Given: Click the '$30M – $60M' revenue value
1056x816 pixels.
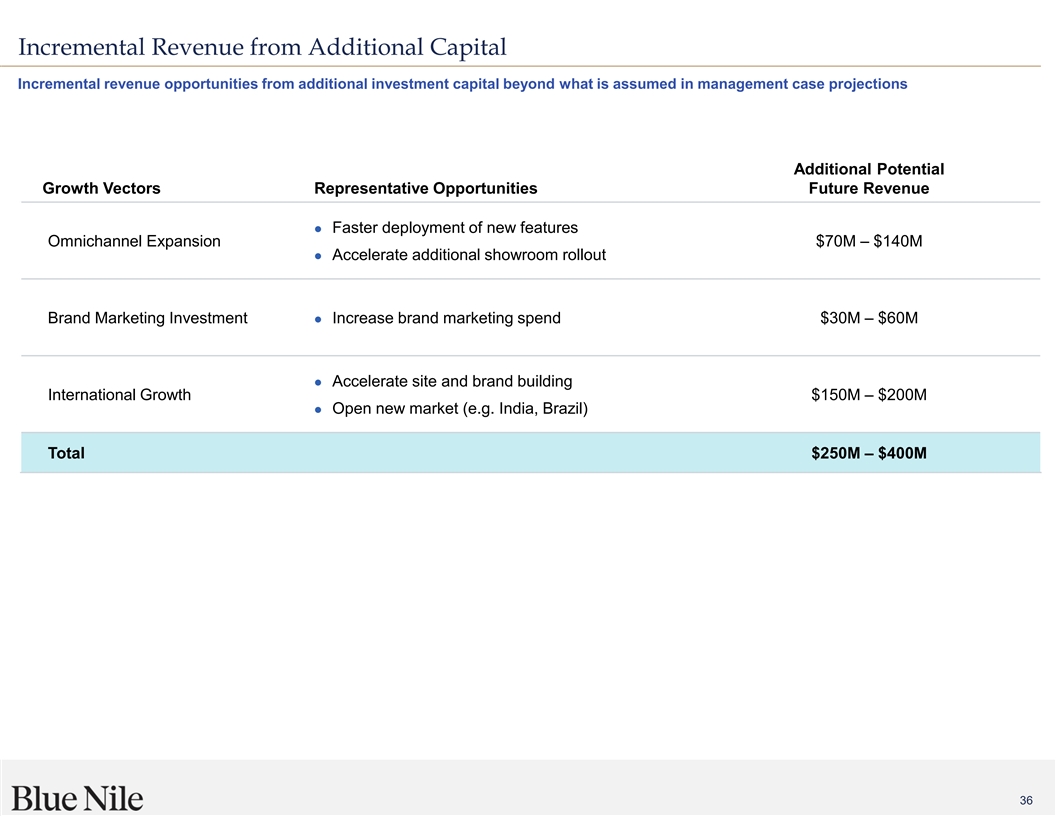Looking at the screenshot, I should coord(868,318).
